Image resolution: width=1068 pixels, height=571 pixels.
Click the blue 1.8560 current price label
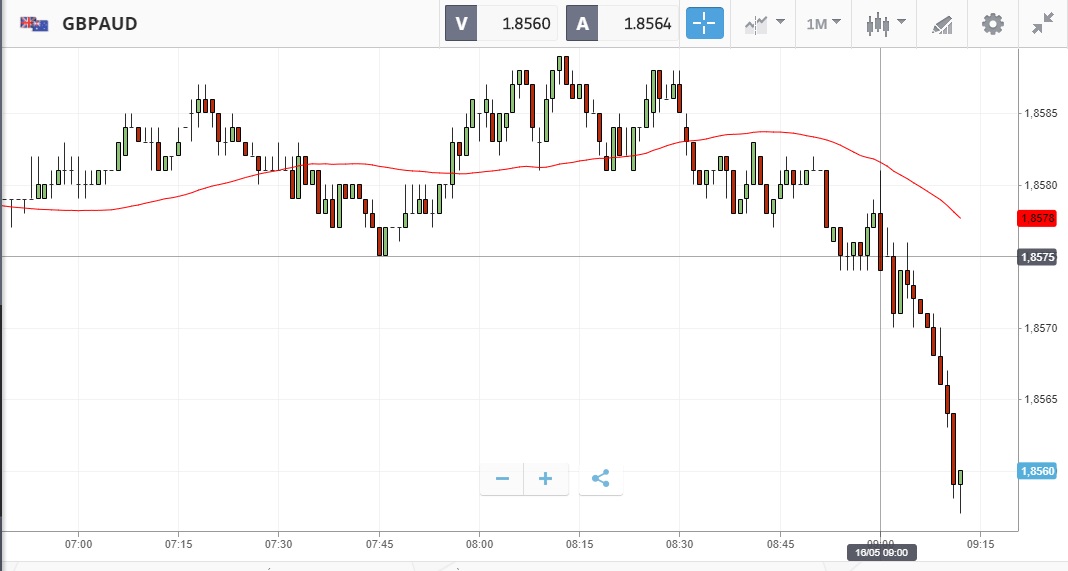(x=1036, y=471)
